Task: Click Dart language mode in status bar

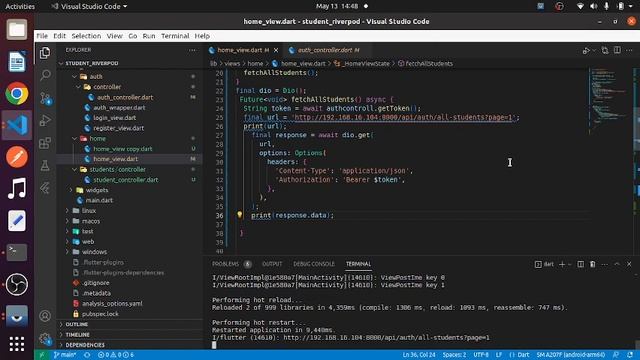Action: point(519,355)
